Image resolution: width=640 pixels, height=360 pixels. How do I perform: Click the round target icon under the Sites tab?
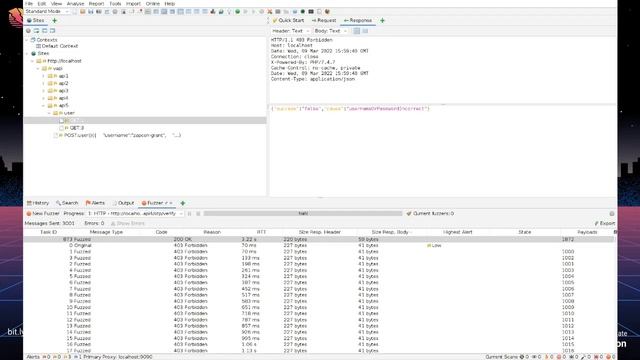tap(28, 31)
